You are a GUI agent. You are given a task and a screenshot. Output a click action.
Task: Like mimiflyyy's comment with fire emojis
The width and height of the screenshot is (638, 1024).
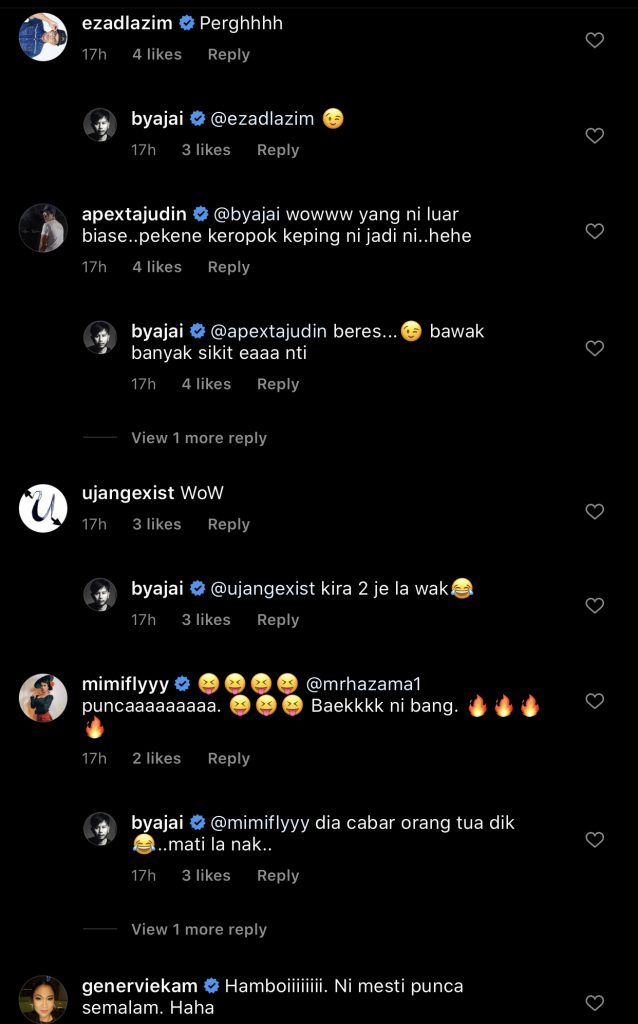coord(594,702)
